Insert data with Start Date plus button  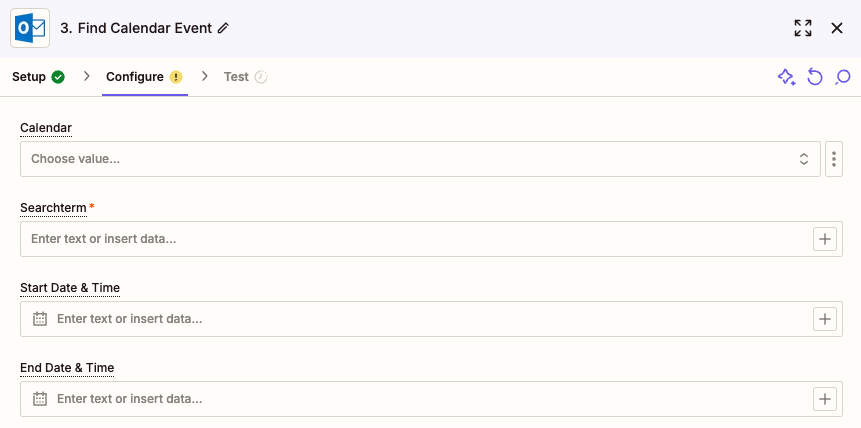(825, 319)
